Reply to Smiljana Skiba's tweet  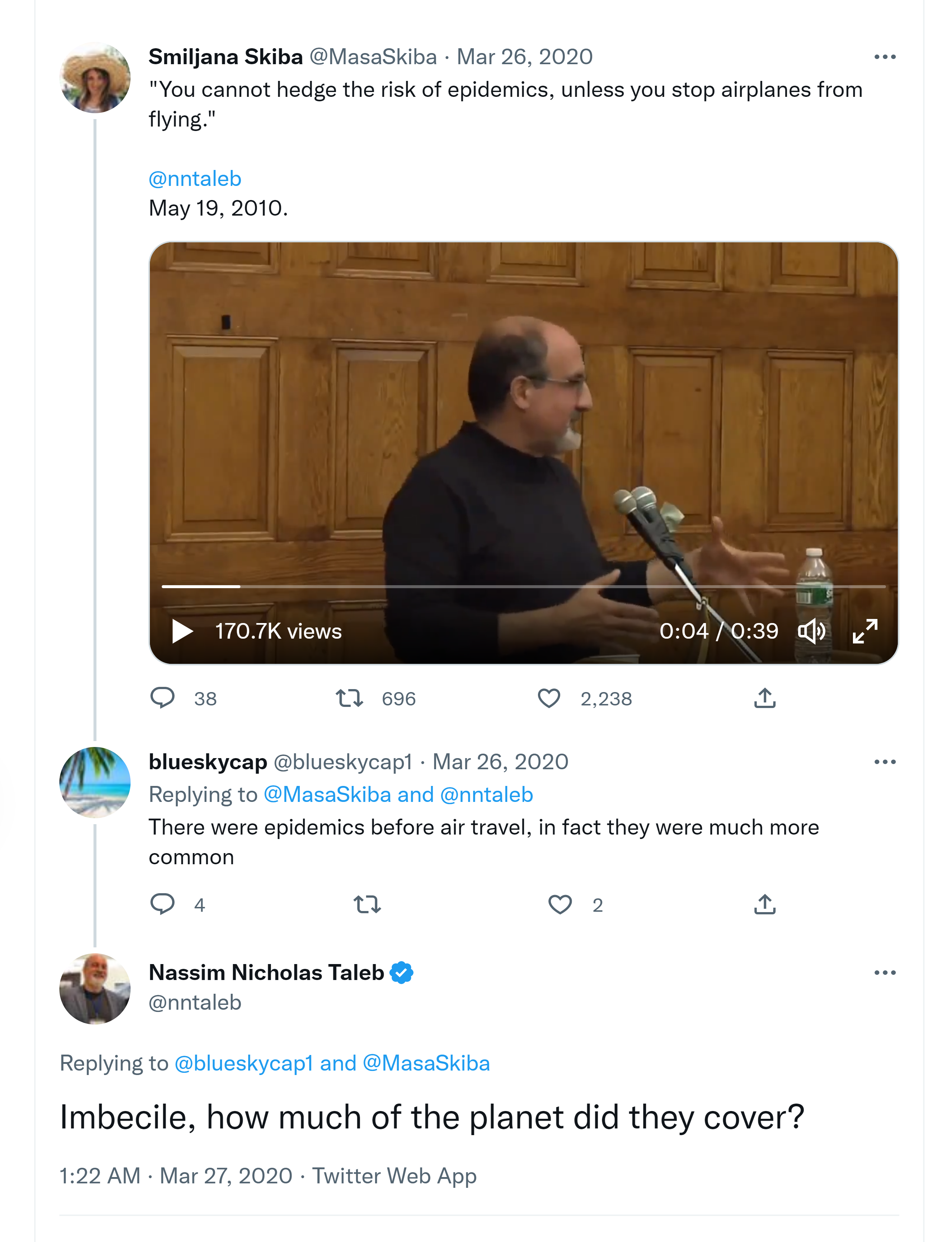(163, 698)
